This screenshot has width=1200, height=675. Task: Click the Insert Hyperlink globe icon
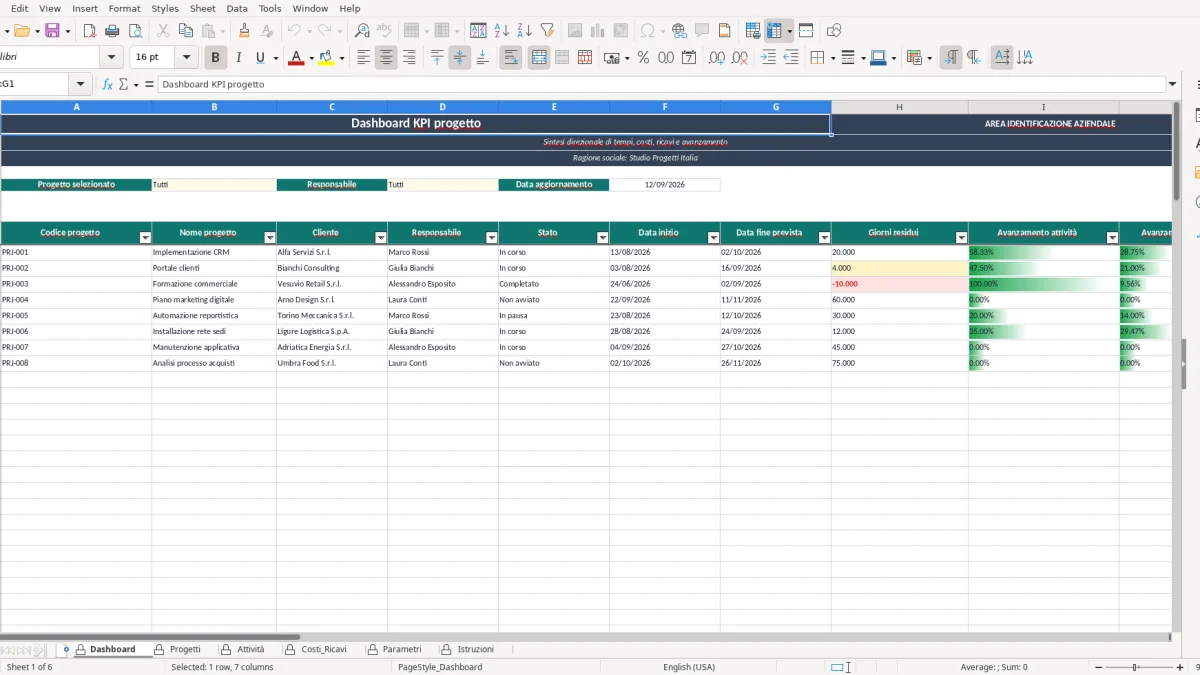click(679, 31)
